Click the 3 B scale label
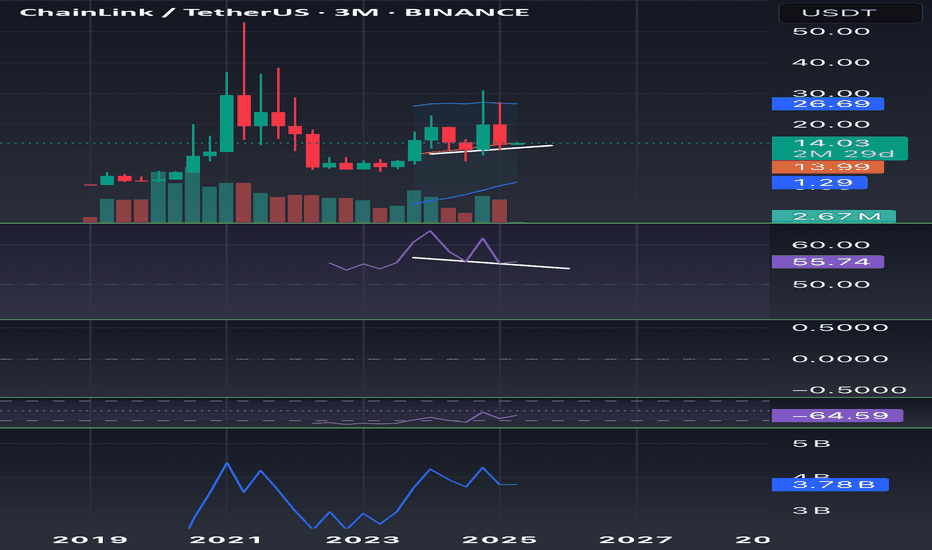This screenshot has width=932, height=550. click(x=811, y=511)
